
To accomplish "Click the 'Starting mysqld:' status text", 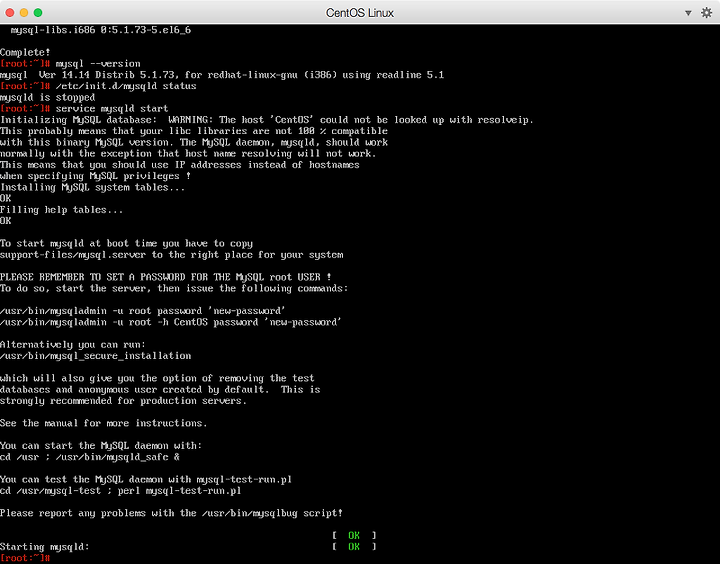I will coord(45,547).
